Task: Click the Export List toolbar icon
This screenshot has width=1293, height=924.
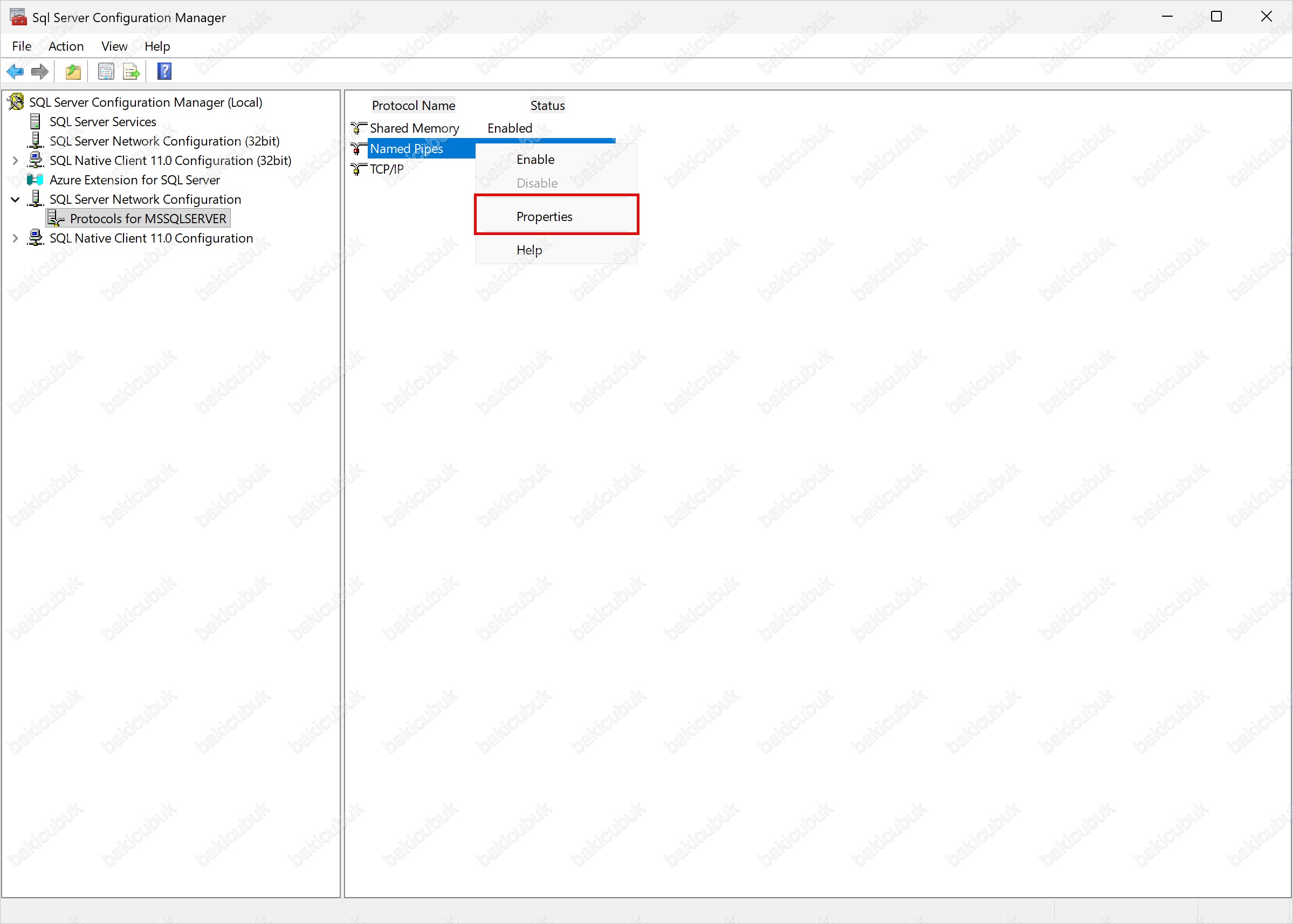Action: [x=132, y=72]
